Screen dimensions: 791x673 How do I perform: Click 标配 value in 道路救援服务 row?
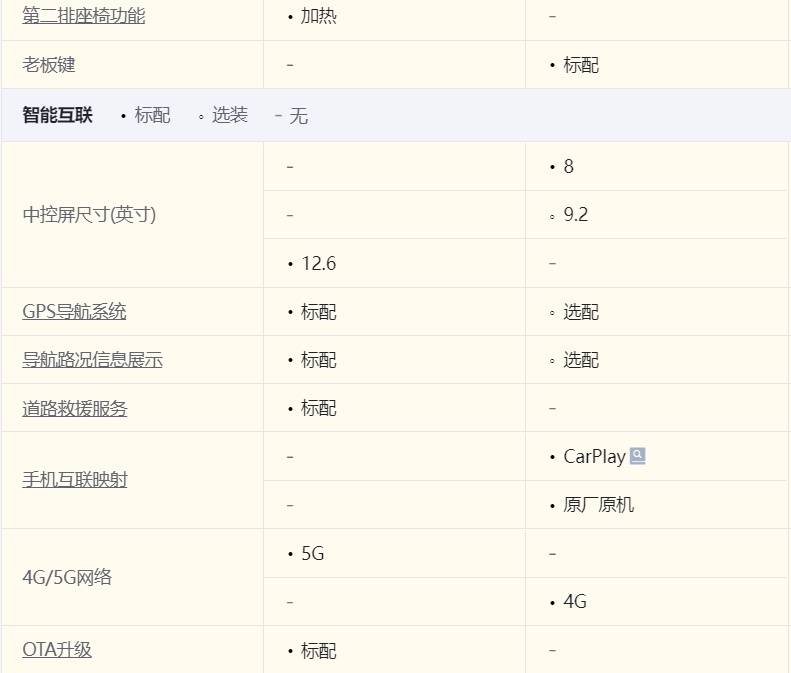(319, 408)
